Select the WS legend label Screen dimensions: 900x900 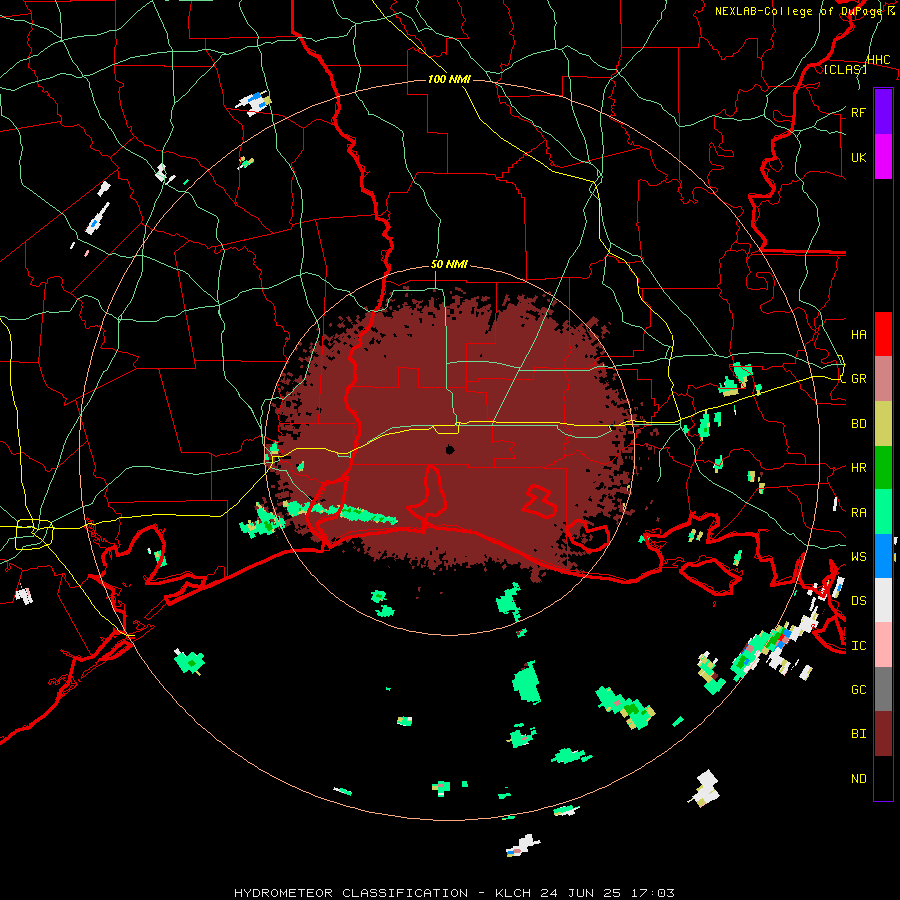point(858,557)
